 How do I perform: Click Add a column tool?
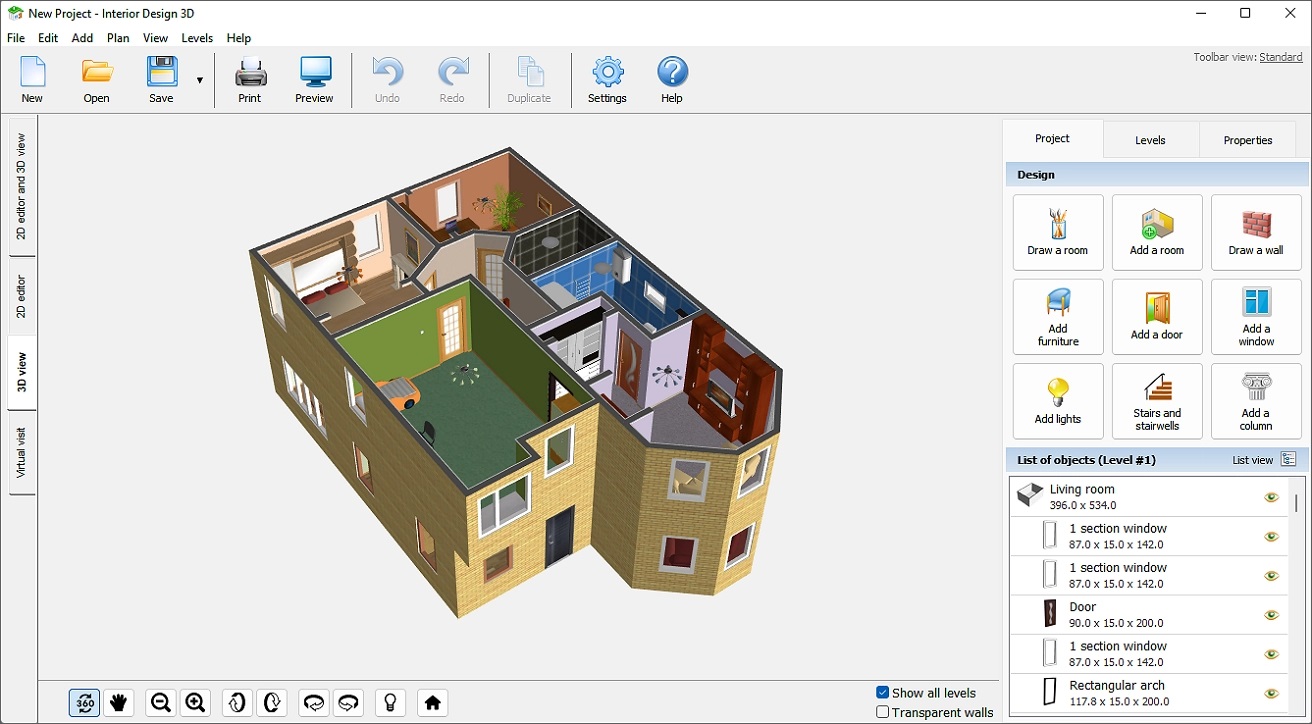pyautogui.click(x=1256, y=401)
